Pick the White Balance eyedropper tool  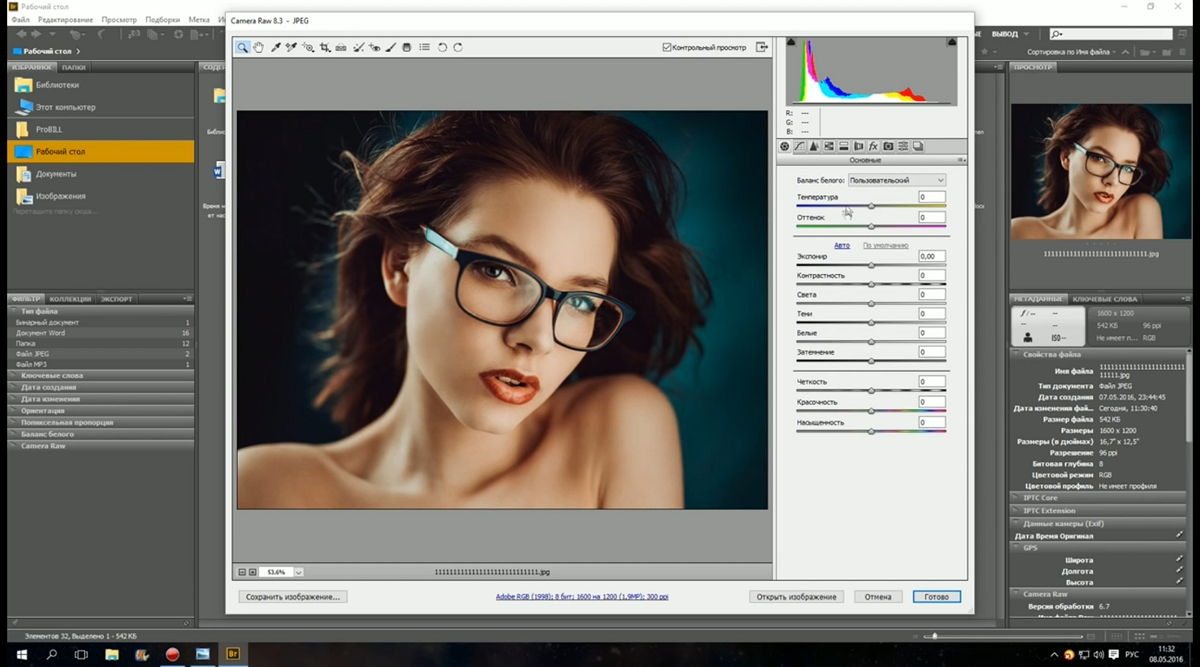[x=276, y=47]
